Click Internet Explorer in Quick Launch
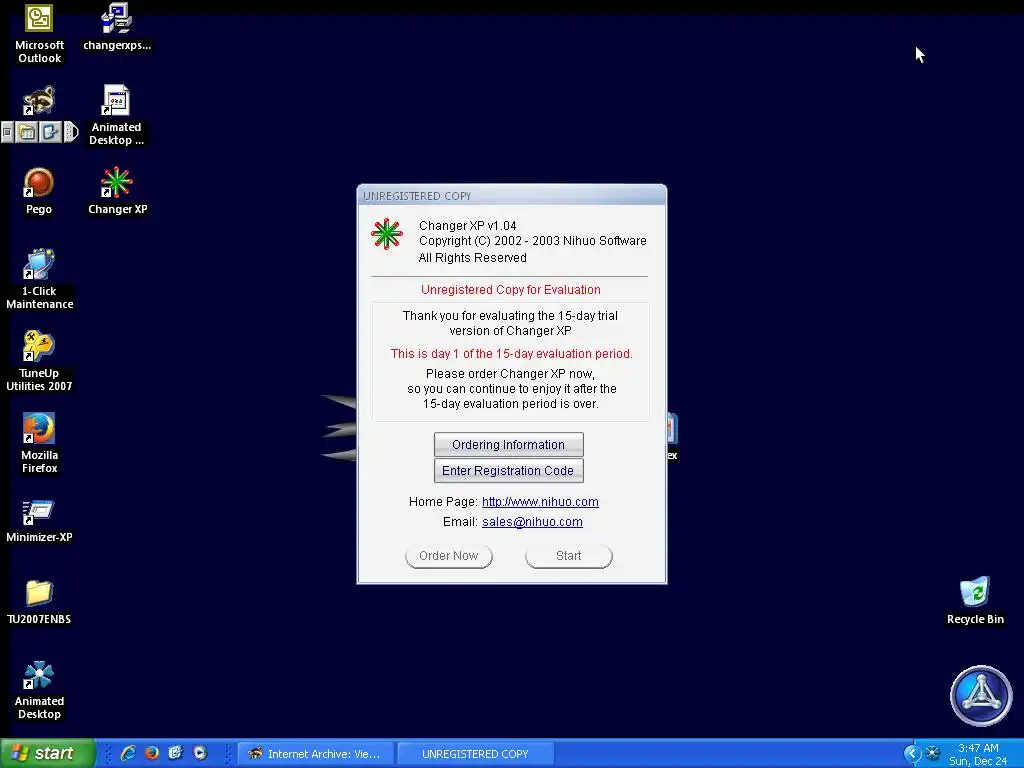 click(128, 754)
